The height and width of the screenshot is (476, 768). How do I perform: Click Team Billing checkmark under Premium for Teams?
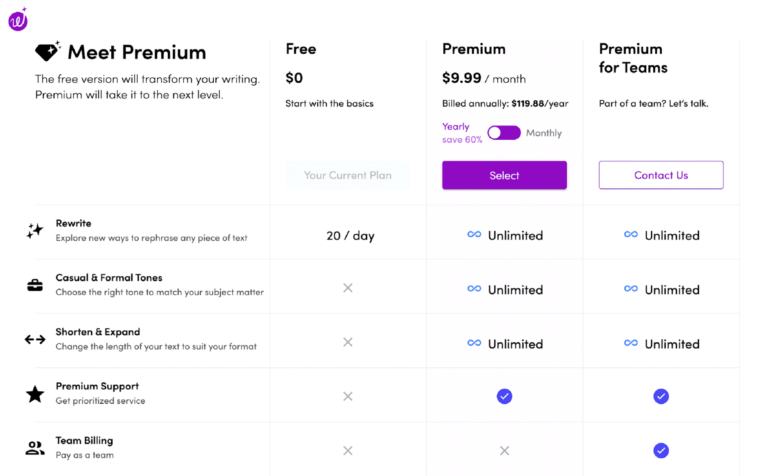(x=661, y=451)
